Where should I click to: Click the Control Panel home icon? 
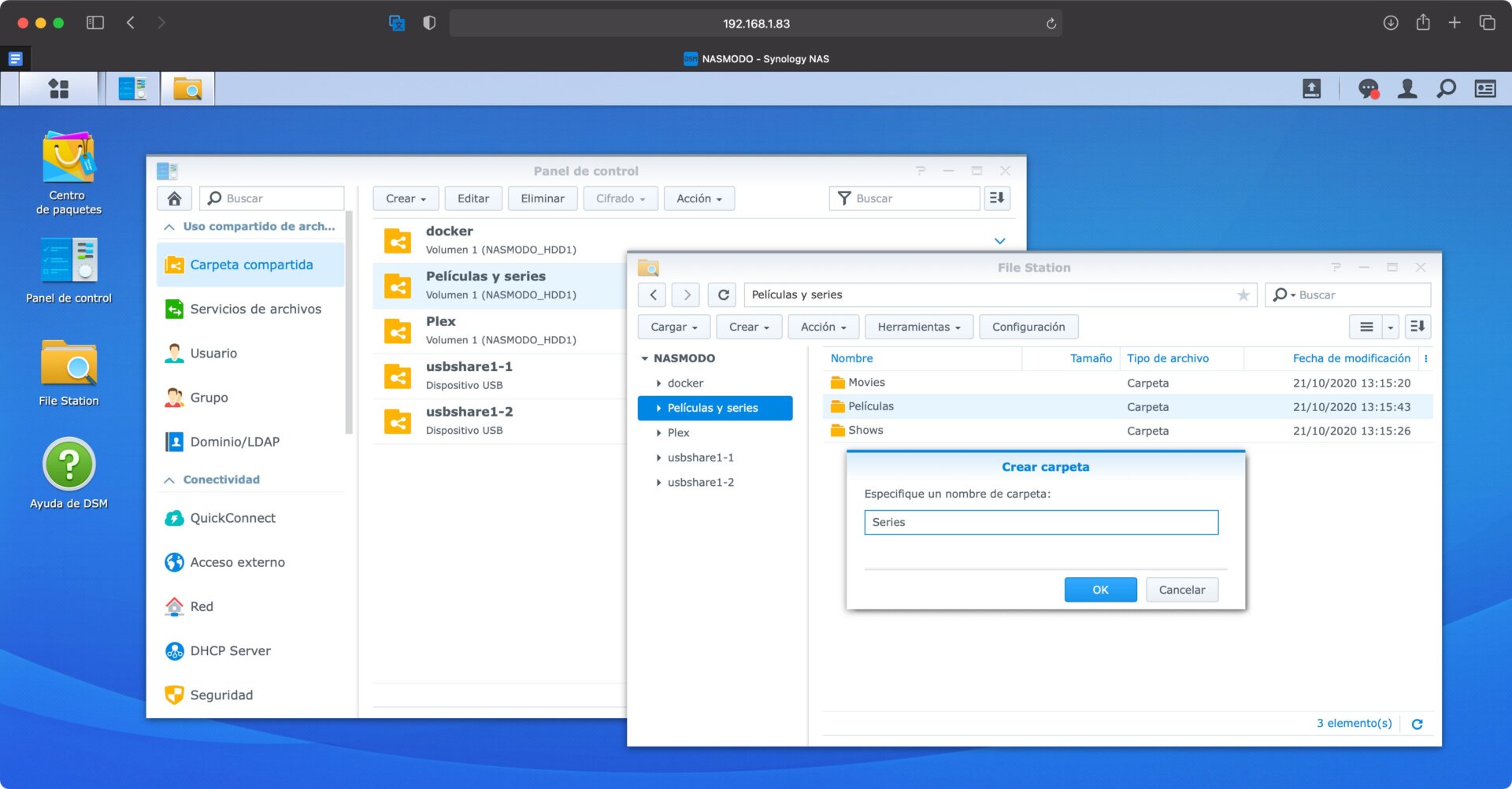click(x=175, y=198)
